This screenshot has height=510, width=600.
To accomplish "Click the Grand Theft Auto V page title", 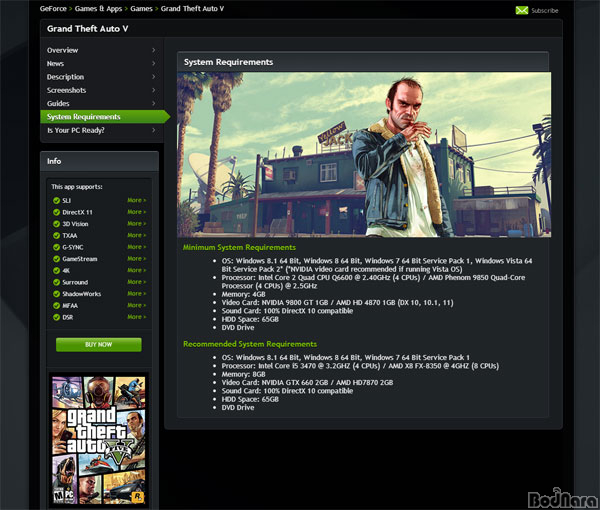I will click(x=88, y=29).
